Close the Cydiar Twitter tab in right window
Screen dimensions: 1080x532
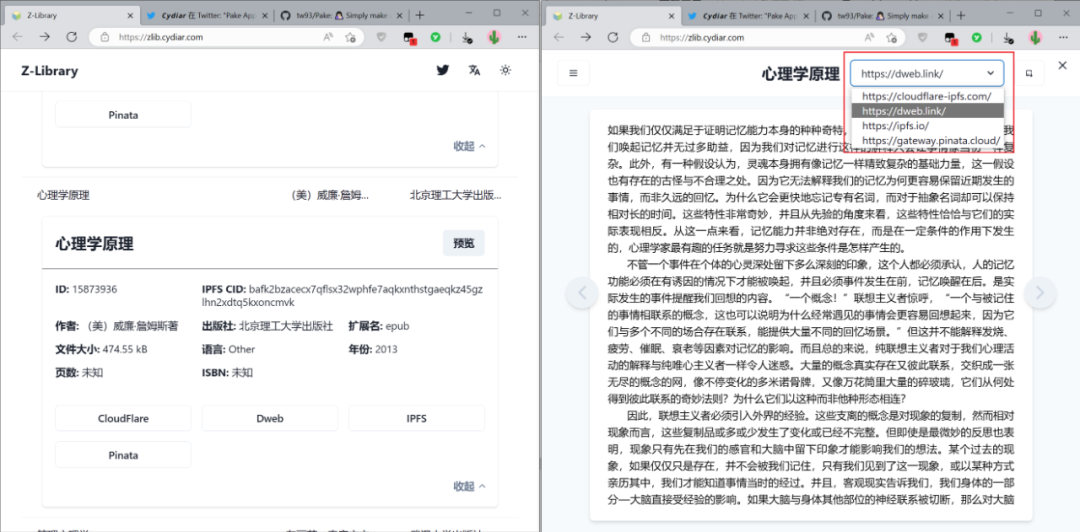click(x=806, y=15)
